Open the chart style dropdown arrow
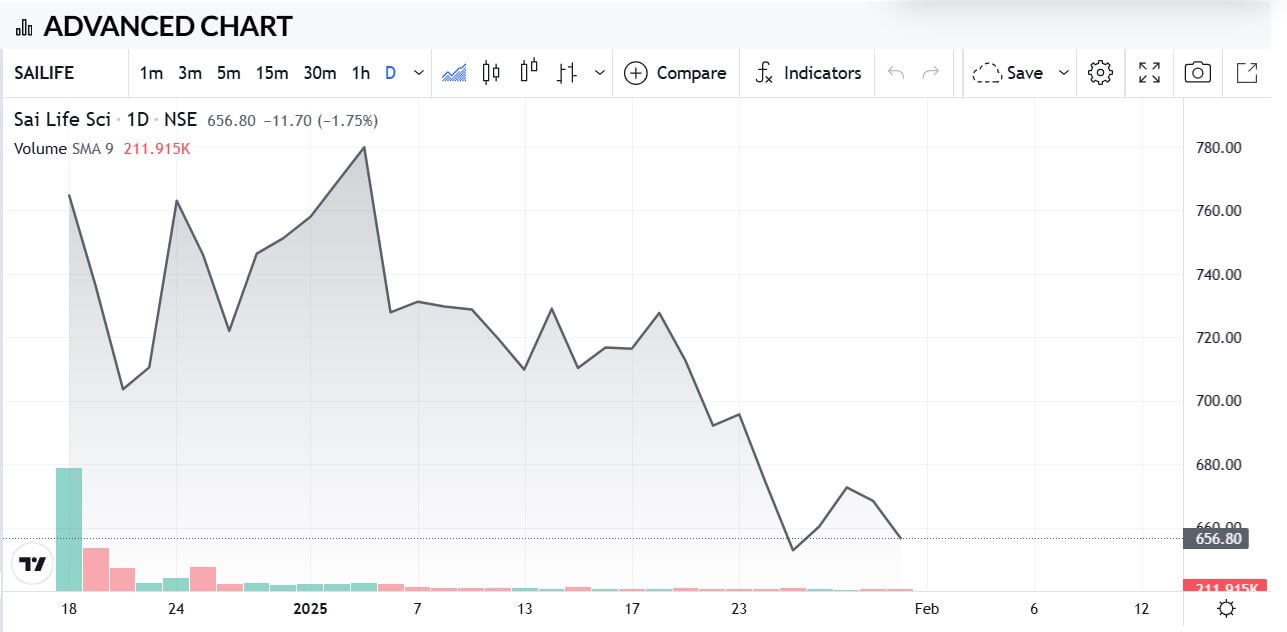 coord(599,73)
